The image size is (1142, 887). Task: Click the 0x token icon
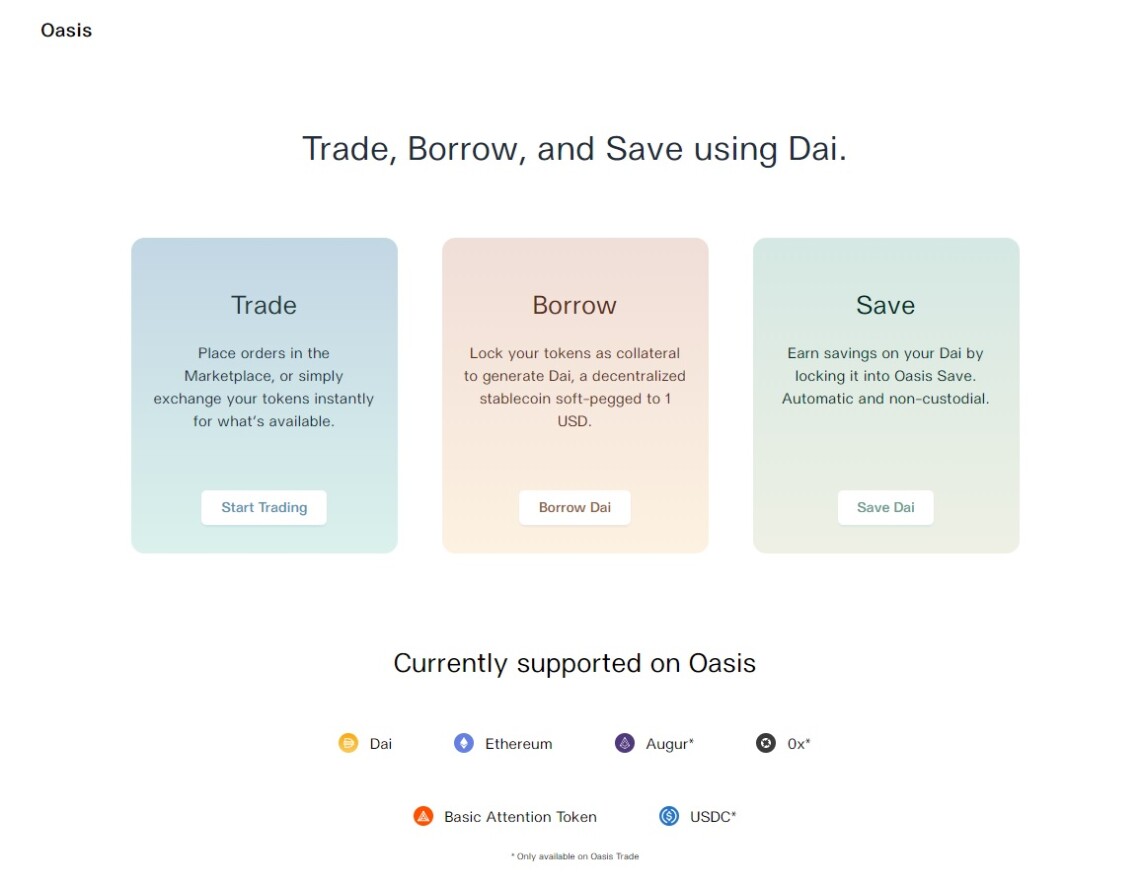coord(766,743)
